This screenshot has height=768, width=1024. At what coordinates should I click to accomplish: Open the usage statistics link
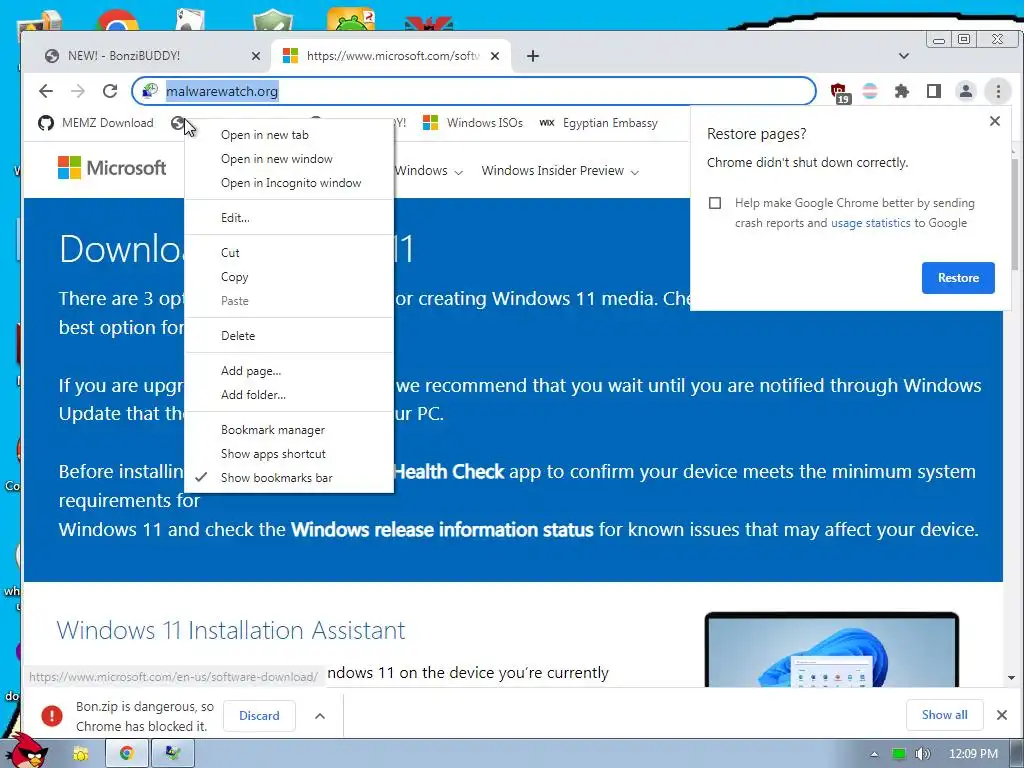(x=870, y=223)
